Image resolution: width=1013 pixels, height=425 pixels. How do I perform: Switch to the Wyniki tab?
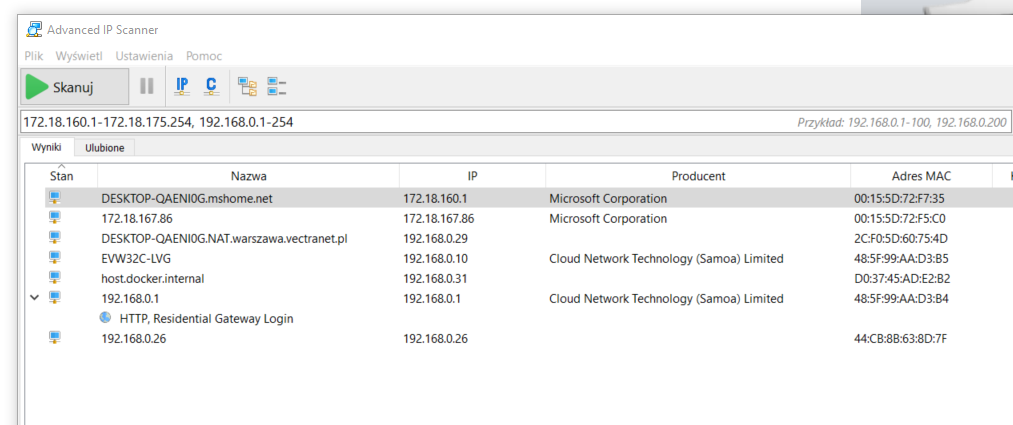(x=47, y=147)
